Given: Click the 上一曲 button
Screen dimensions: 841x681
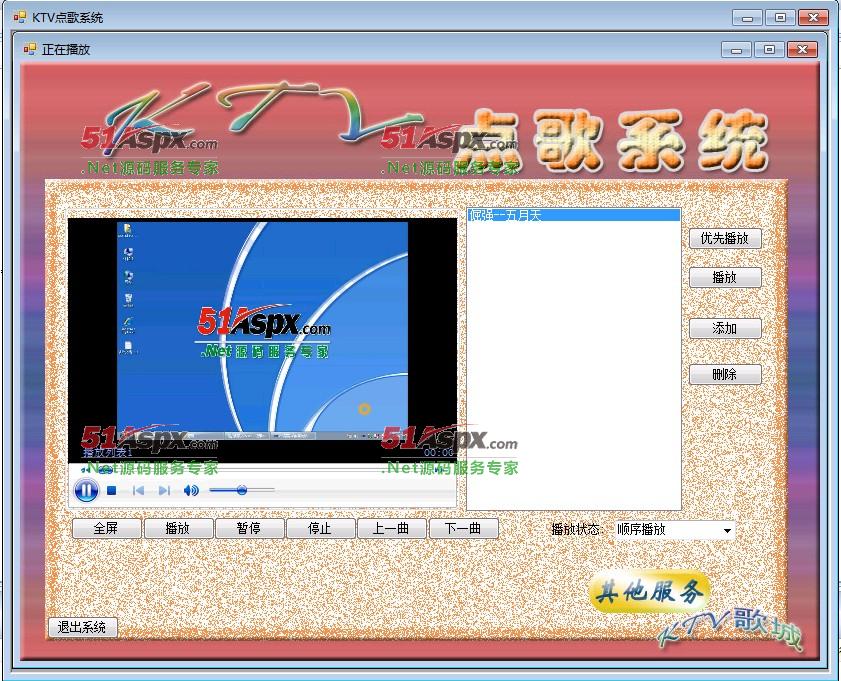Looking at the screenshot, I should click(392, 528).
